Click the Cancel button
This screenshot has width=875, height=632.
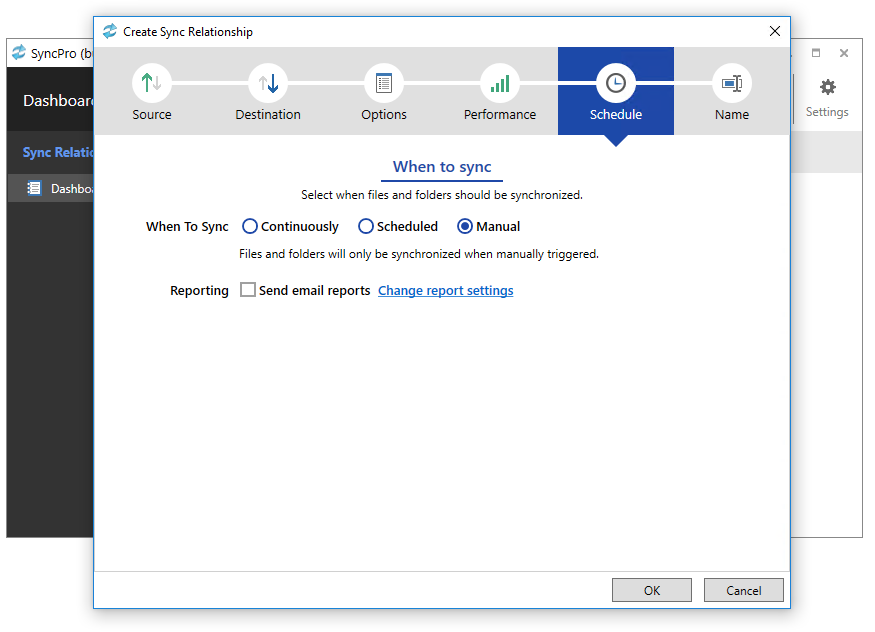pos(743,590)
